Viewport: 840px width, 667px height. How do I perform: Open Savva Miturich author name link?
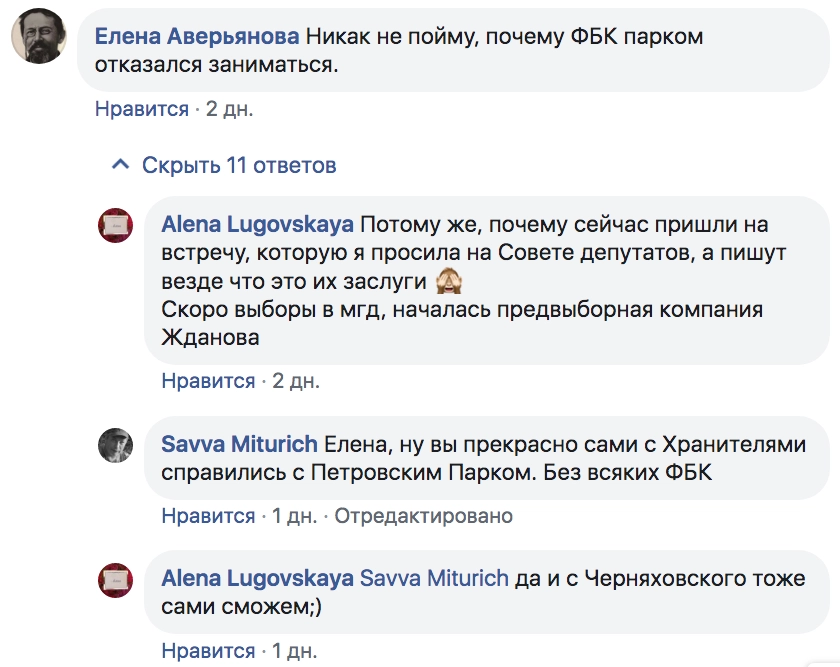point(239,443)
